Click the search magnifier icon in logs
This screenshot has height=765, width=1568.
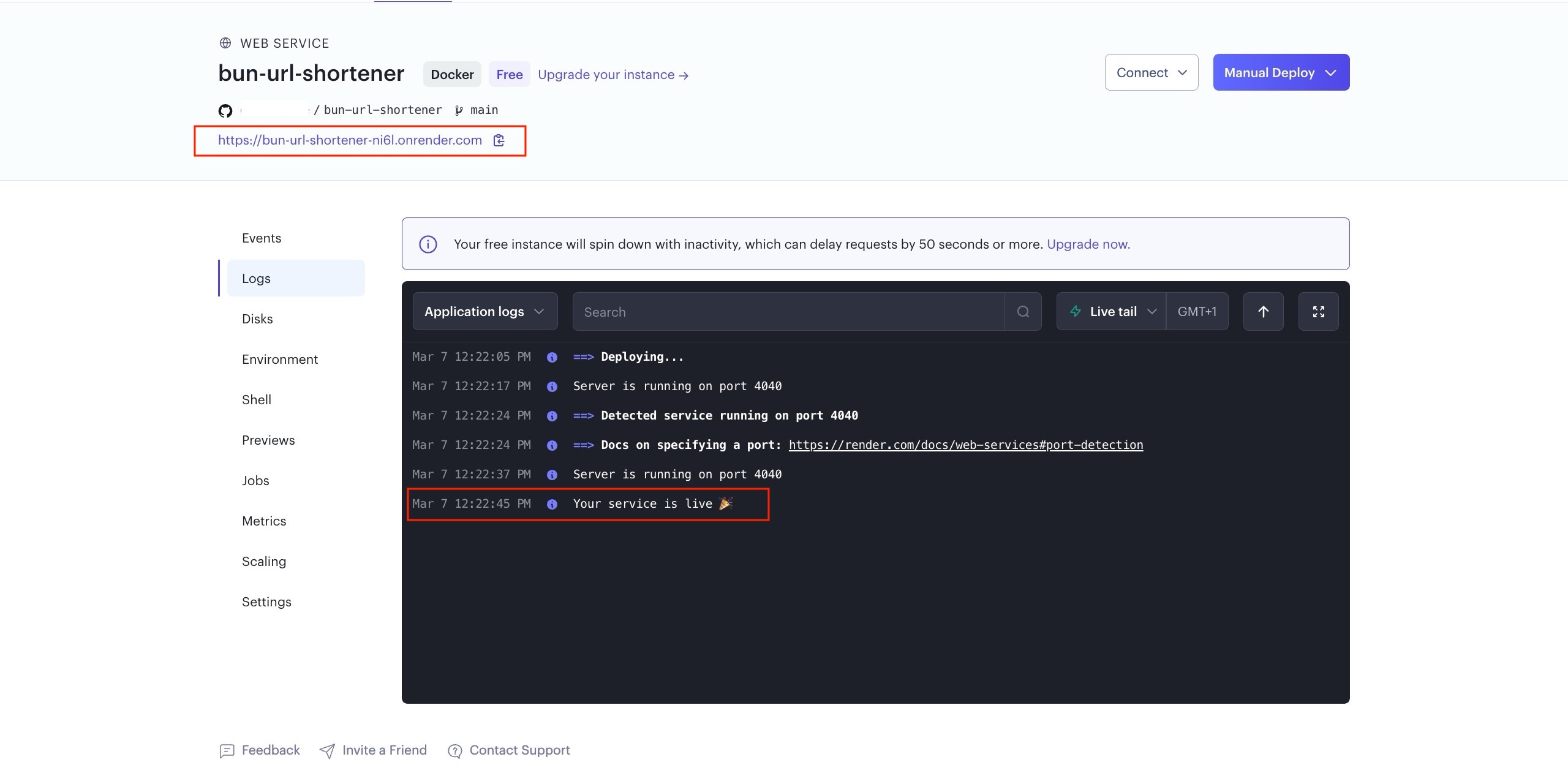coord(1023,312)
